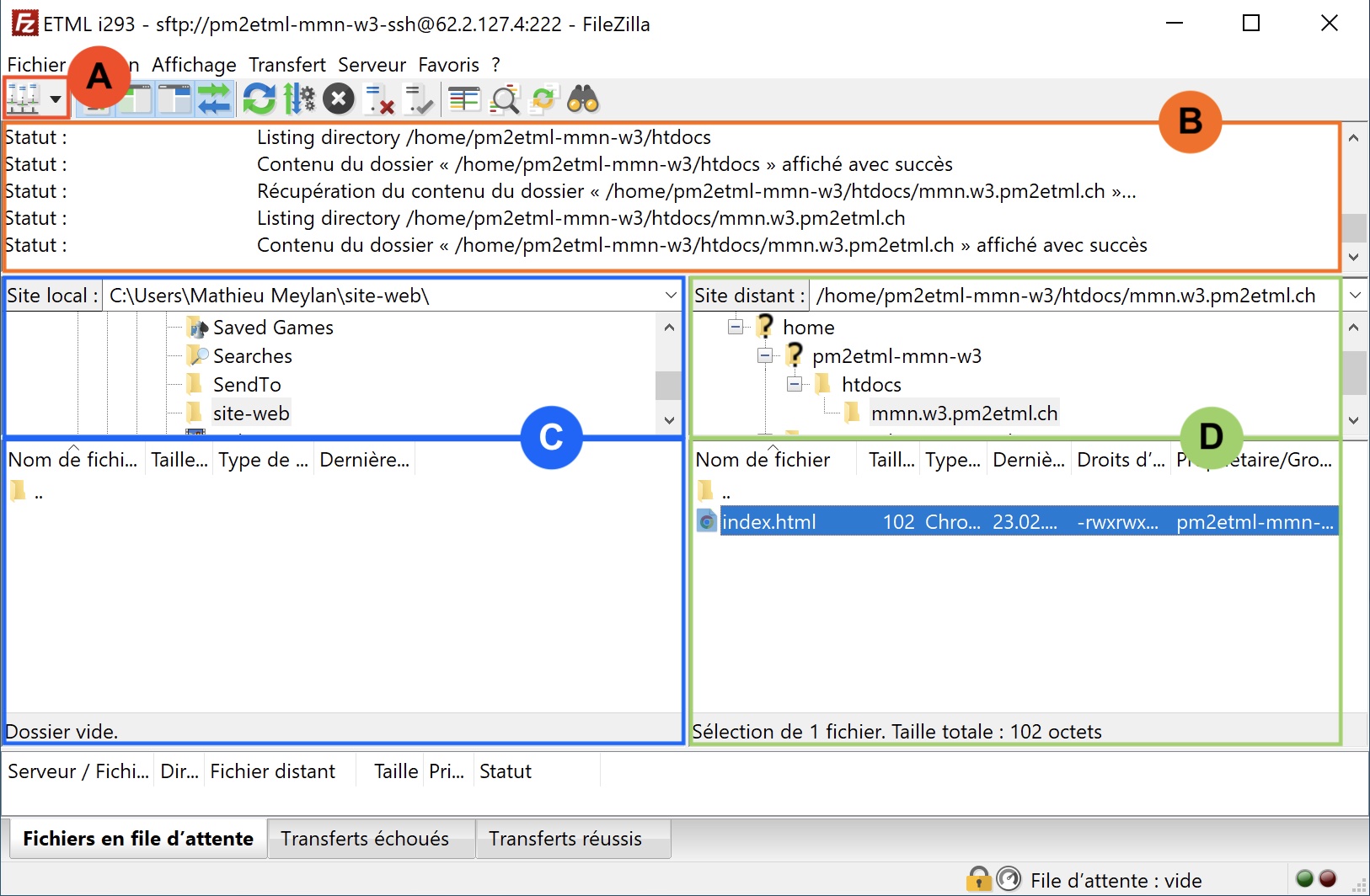The image size is (1370, 896).
Task: Click down arrow of remote tree scrollbar
Action: [1354, 420]
